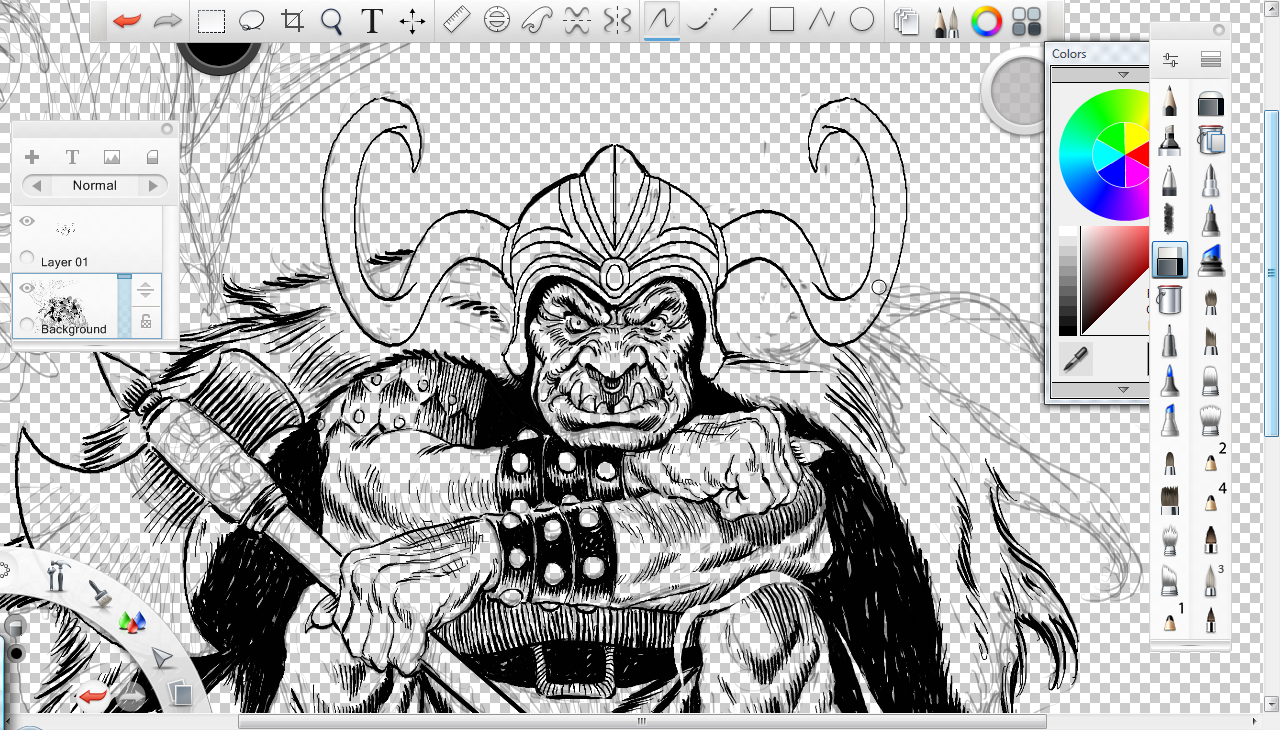Select the Lasso selection tool
Image resolution: width=1280 pixels, height=730 pixels.
pyautogui.click(x=252, y=21)
